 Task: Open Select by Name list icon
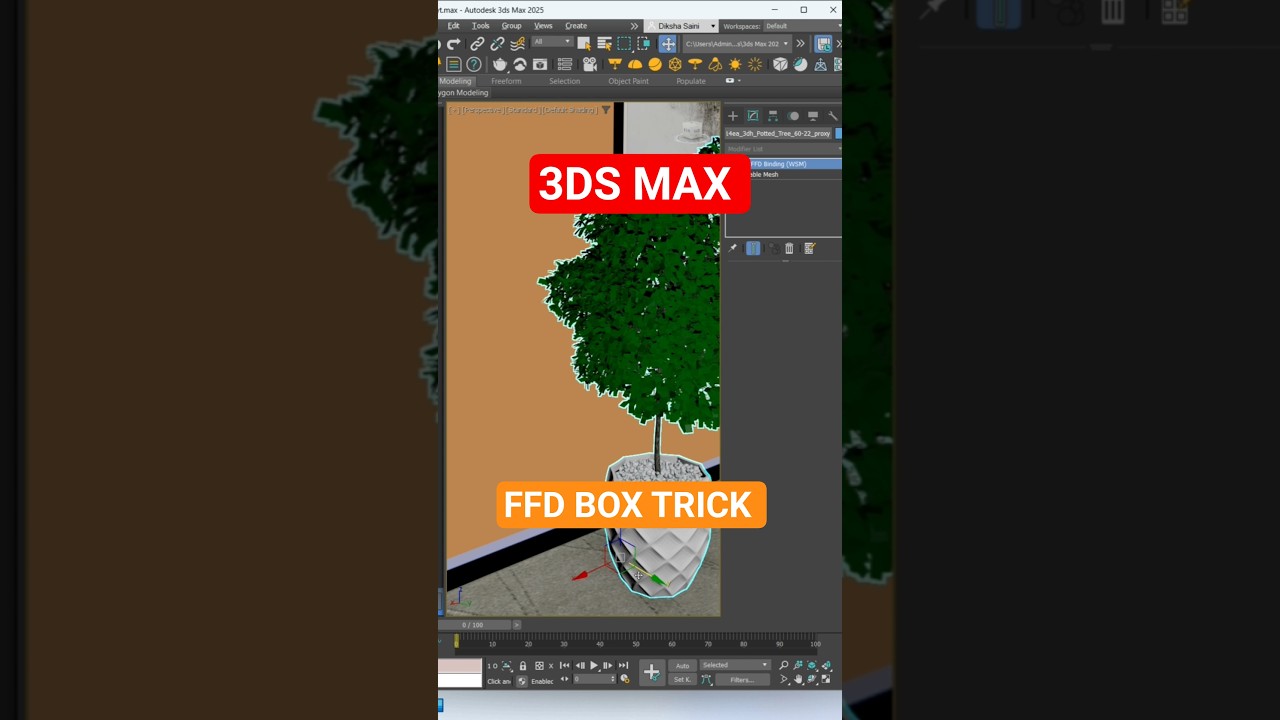(x=604, y=44)
